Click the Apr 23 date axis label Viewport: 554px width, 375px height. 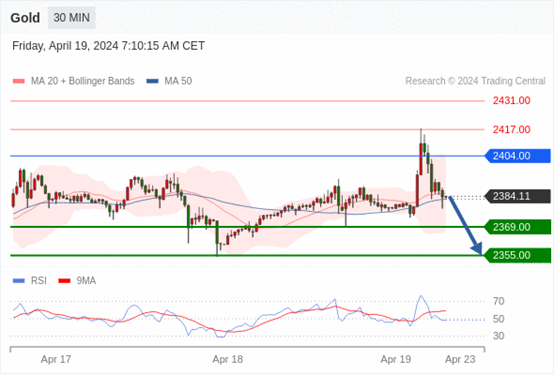point(460,359)
